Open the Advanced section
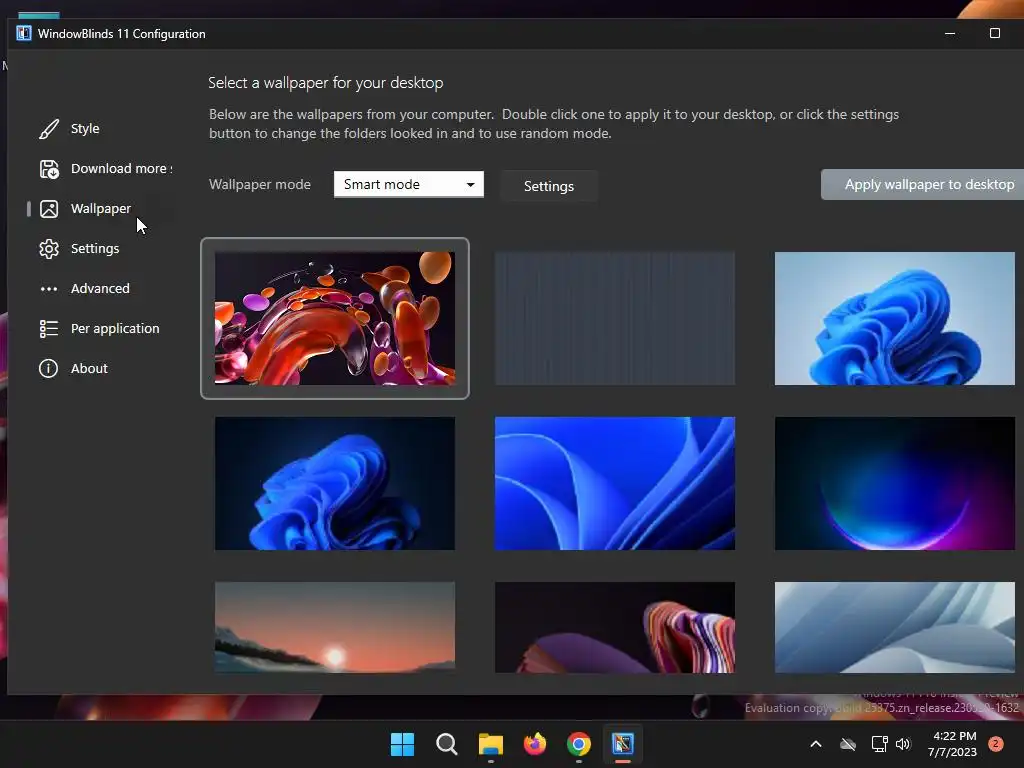 click(x=100, y=289)
